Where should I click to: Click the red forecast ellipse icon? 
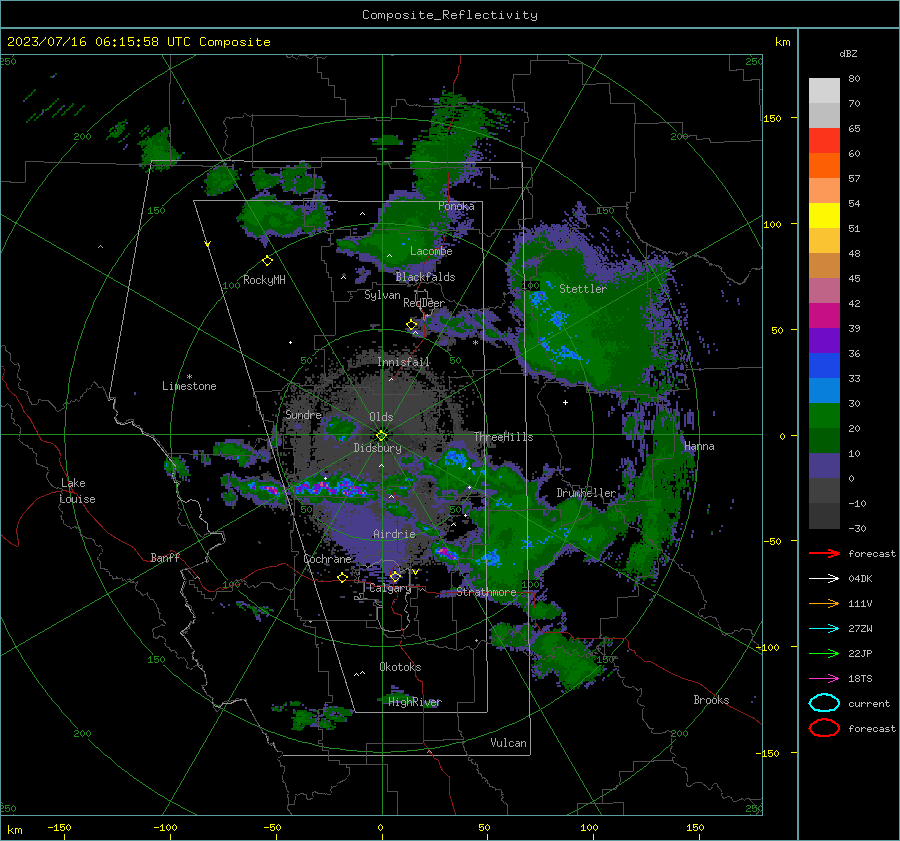pyautogui.click(x=824, y=727)
